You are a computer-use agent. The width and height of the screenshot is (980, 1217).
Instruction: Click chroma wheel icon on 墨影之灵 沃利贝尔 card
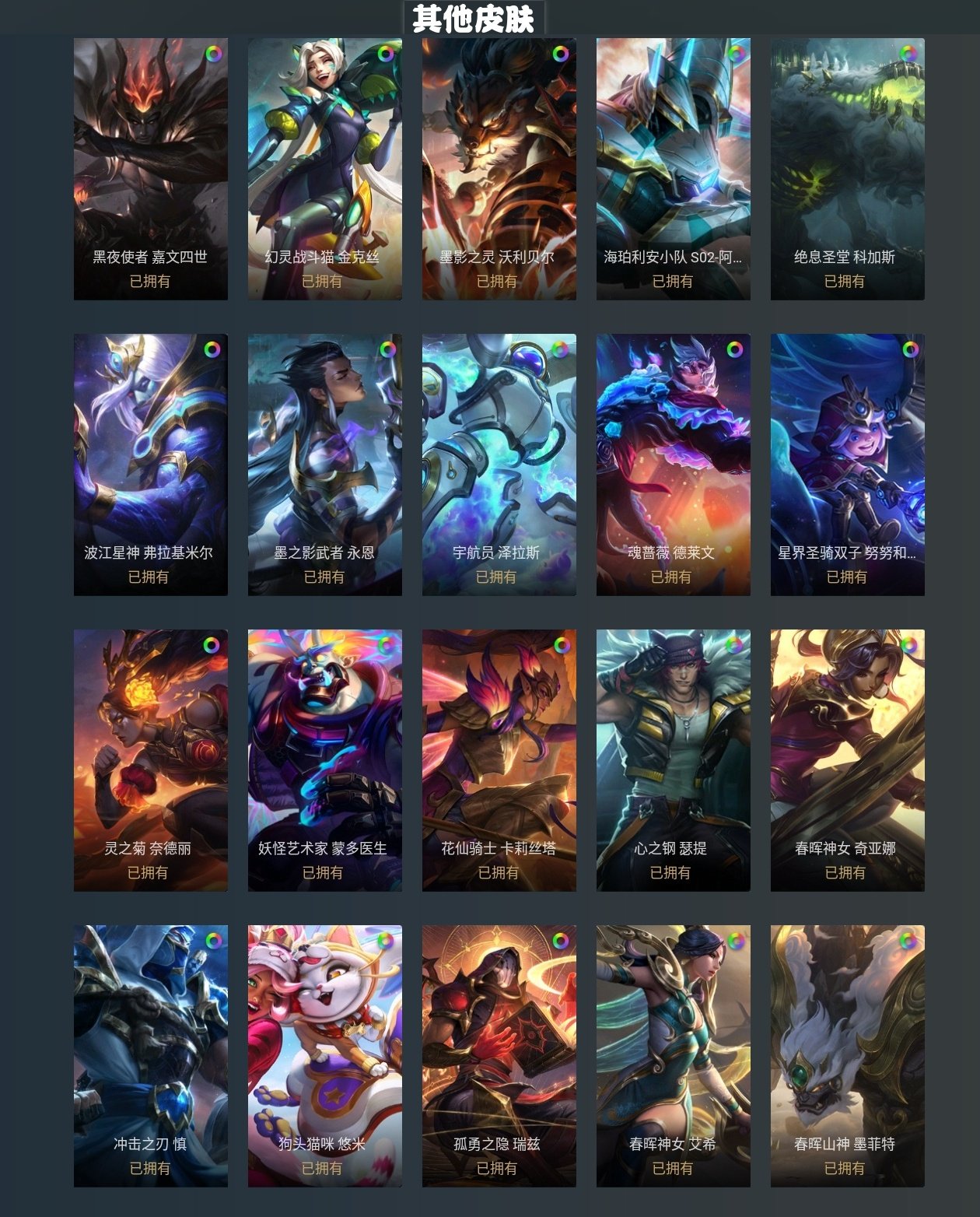561,54
